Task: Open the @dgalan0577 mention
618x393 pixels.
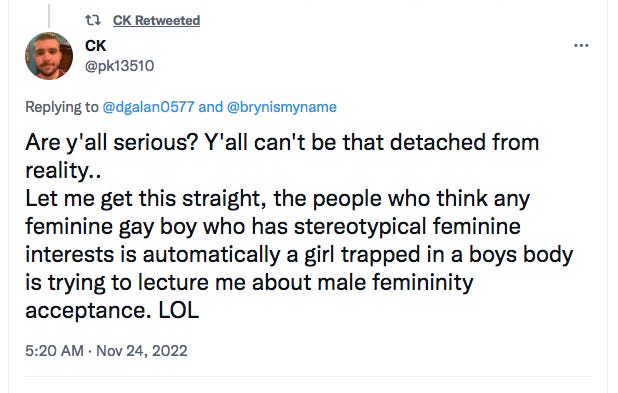Action: [148, 107]
